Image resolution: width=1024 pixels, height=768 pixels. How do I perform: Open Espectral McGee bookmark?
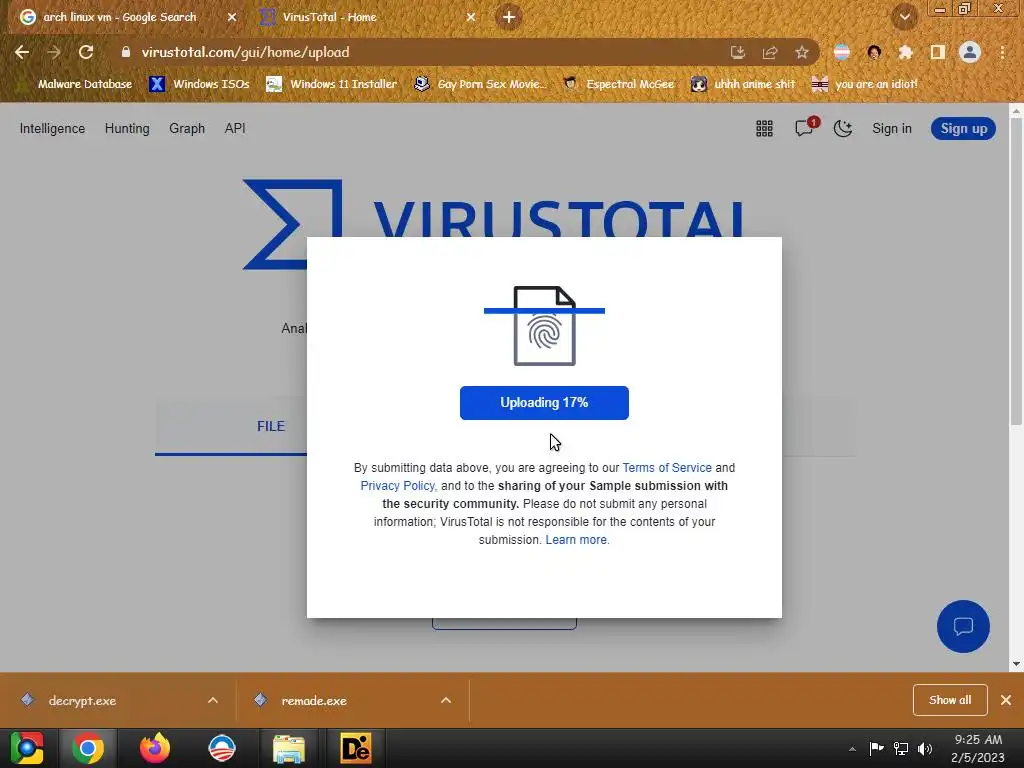click(x=618, y=84)
